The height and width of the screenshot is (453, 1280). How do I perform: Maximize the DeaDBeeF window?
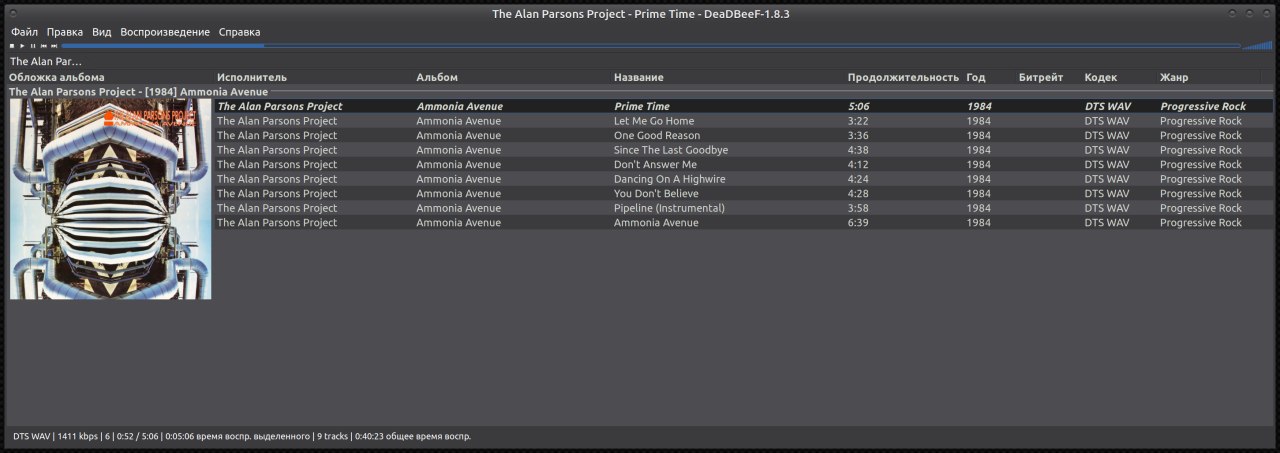coord(1249,13)
